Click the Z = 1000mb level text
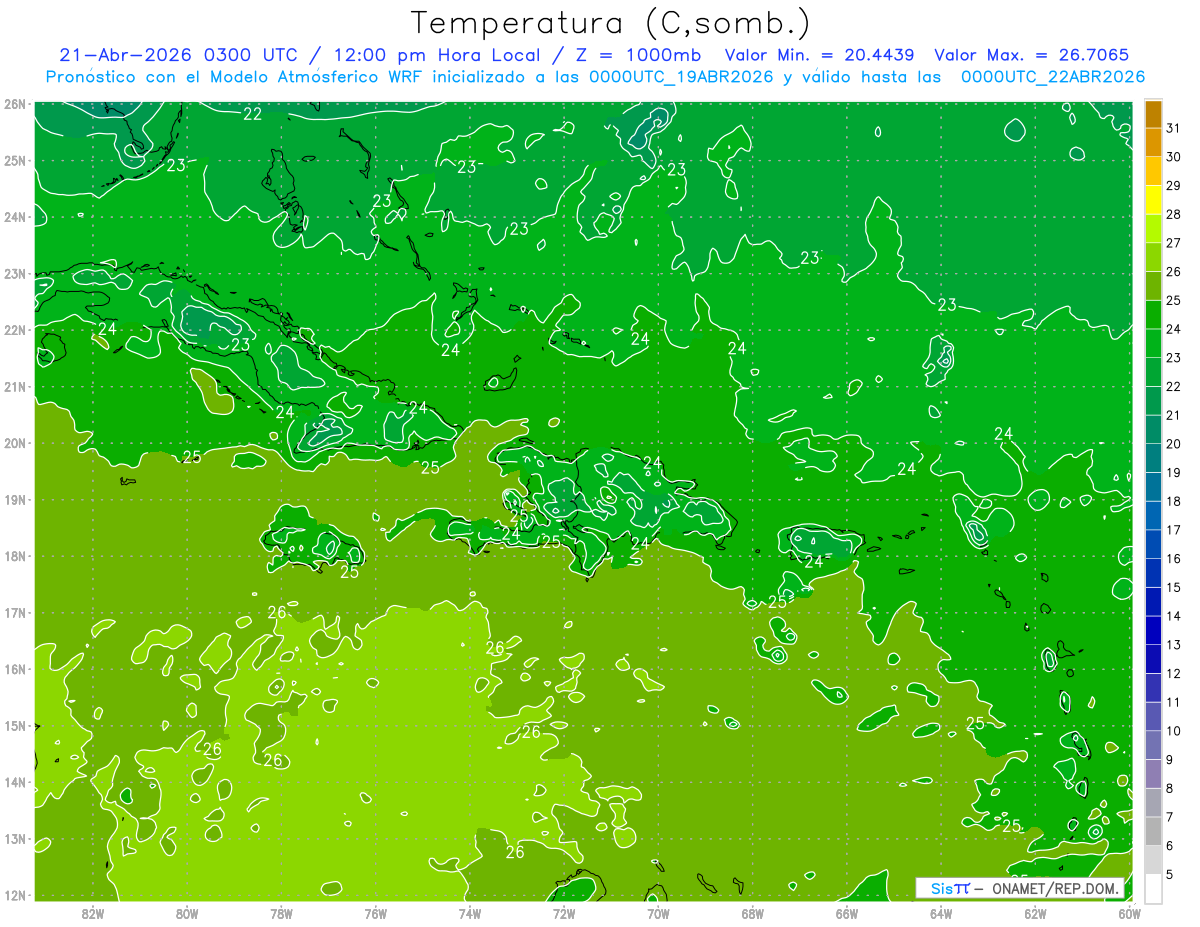Screen dimensions: 1200x927 click(x=642, y=55)
